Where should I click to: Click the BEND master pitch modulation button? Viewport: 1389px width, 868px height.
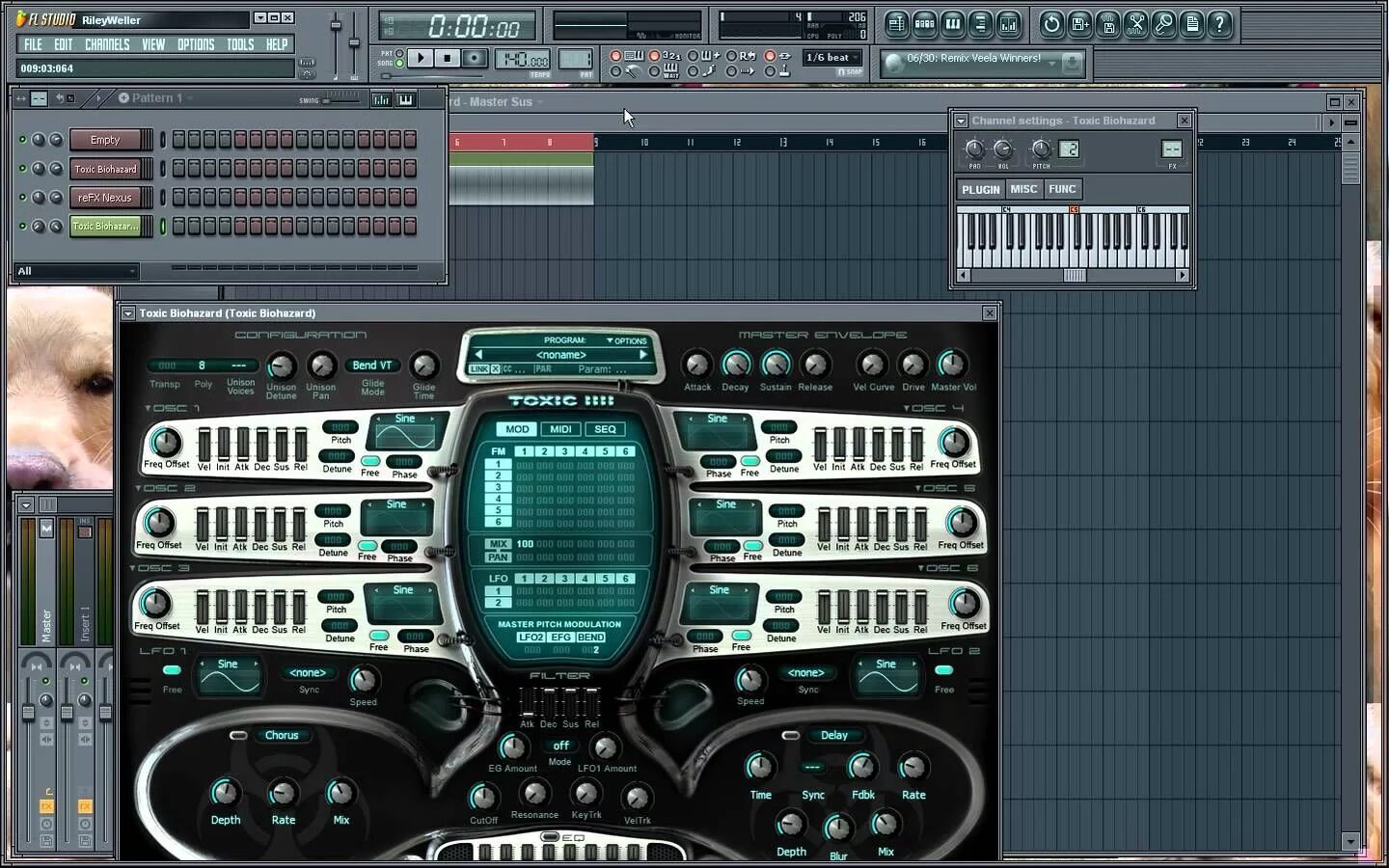pos(590,637)
